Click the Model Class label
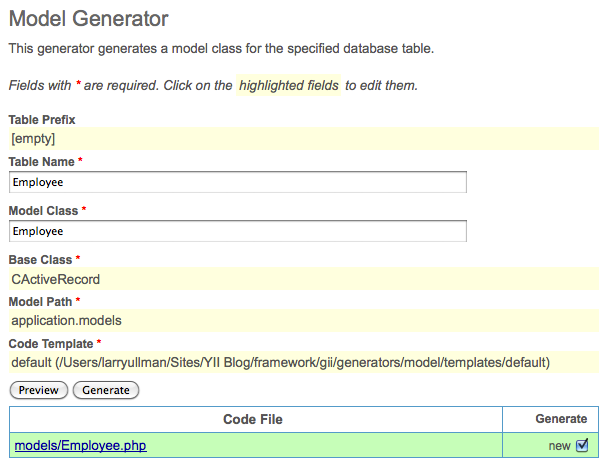The image size is (606, 467). (43, 210)
